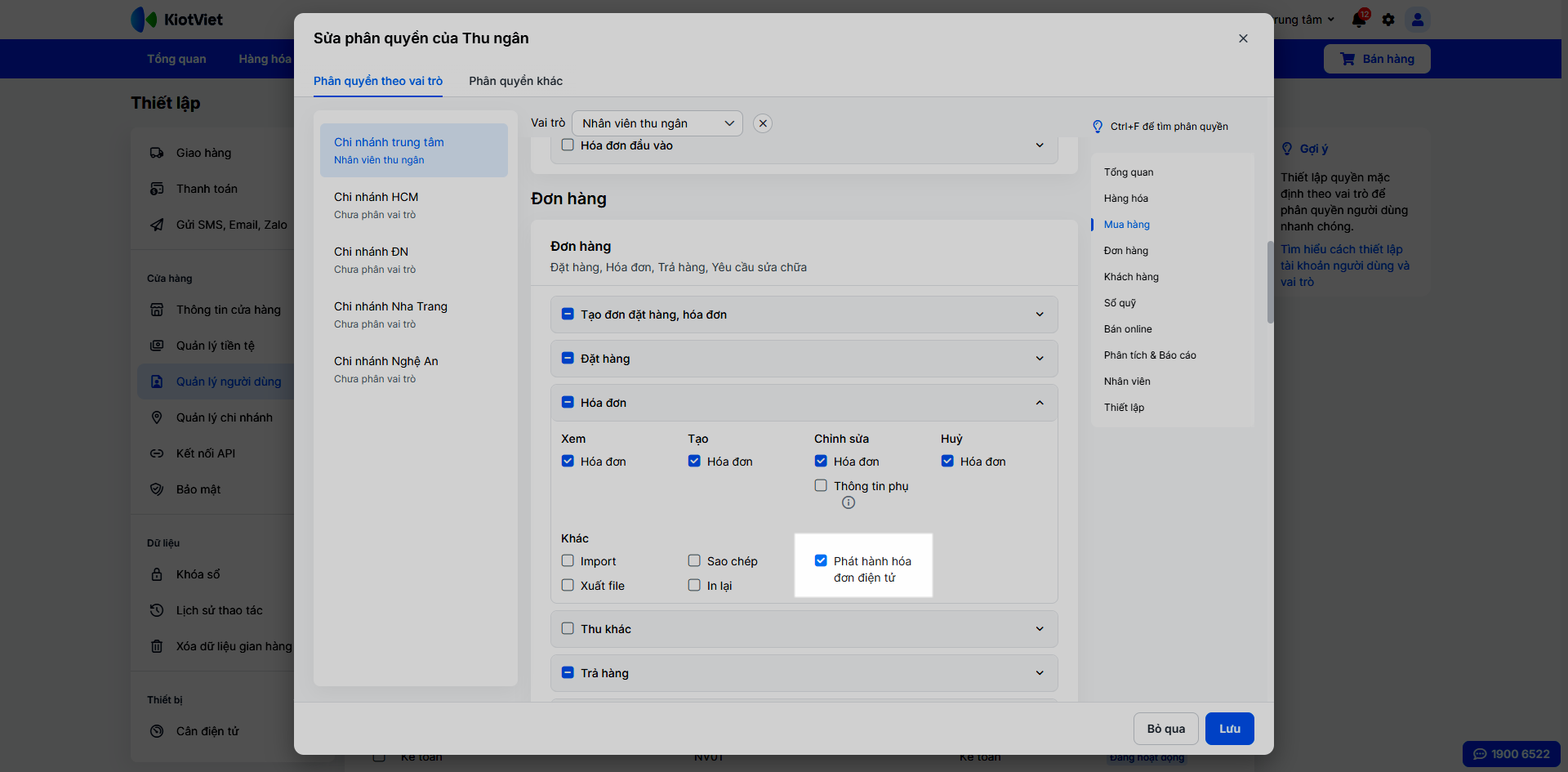
Task: Open the settings gear icon
Action: click(1388, 20)
